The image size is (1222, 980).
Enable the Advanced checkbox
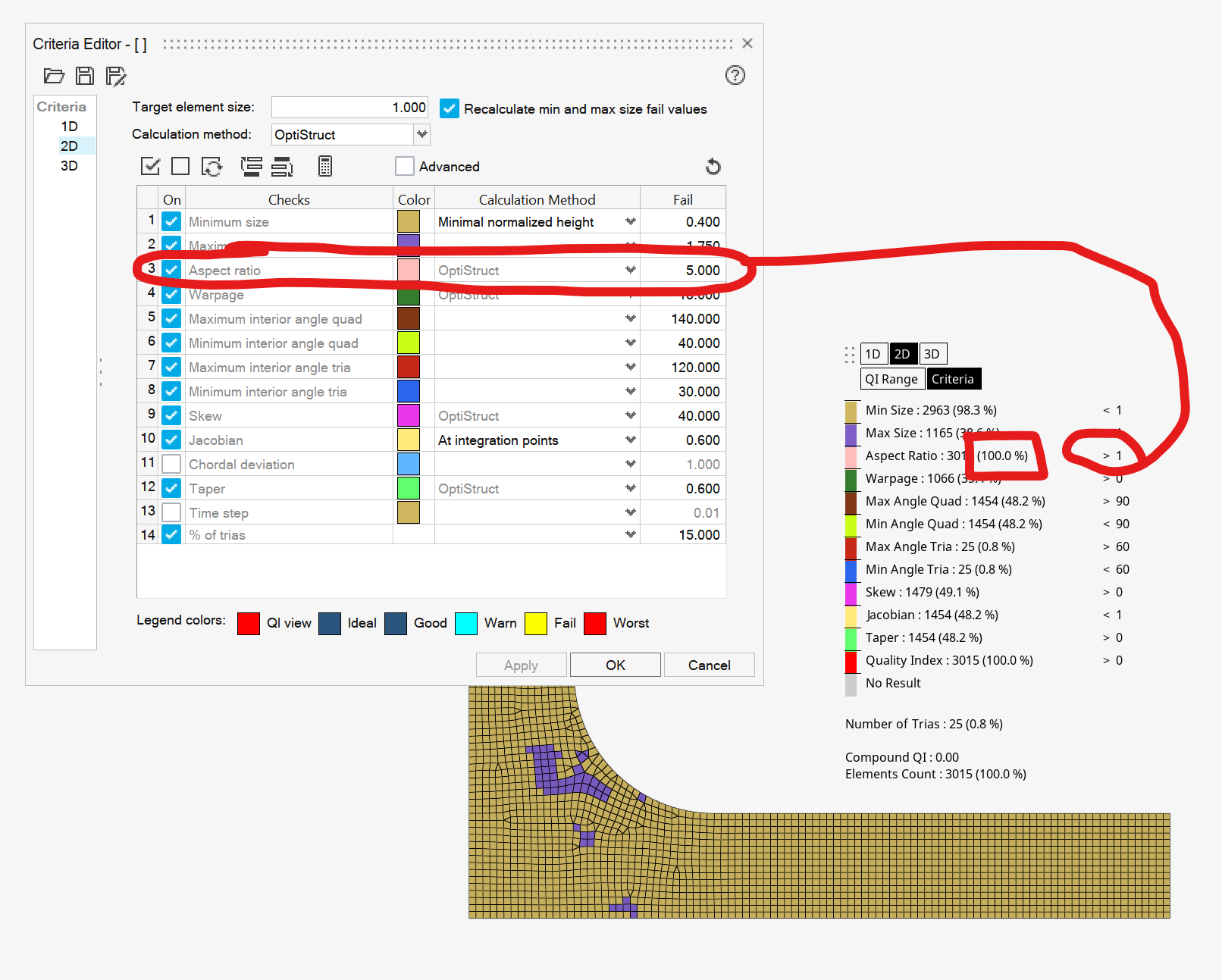click(x=405, y=166)
